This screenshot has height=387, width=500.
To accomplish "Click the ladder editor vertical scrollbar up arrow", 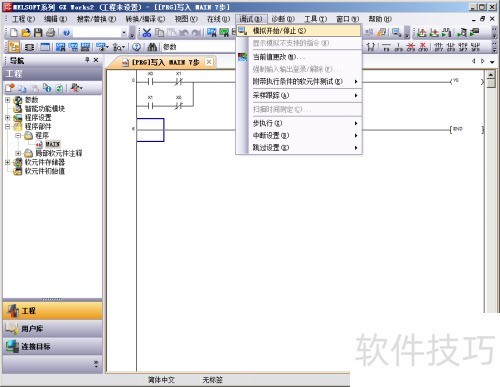I will (491, 74).
